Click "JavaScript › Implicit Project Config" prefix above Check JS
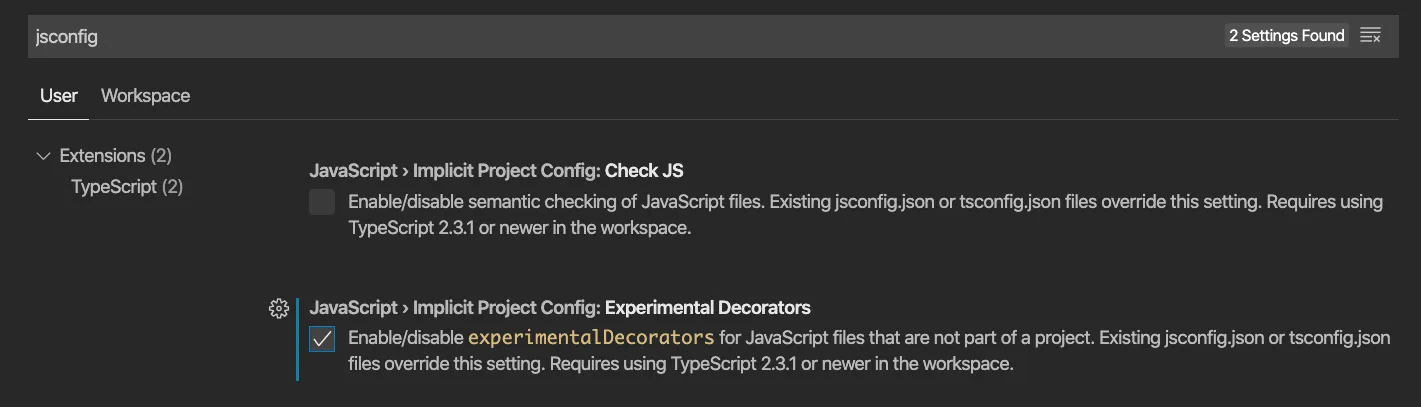The image size is (1421, 407). click(455, 170)
